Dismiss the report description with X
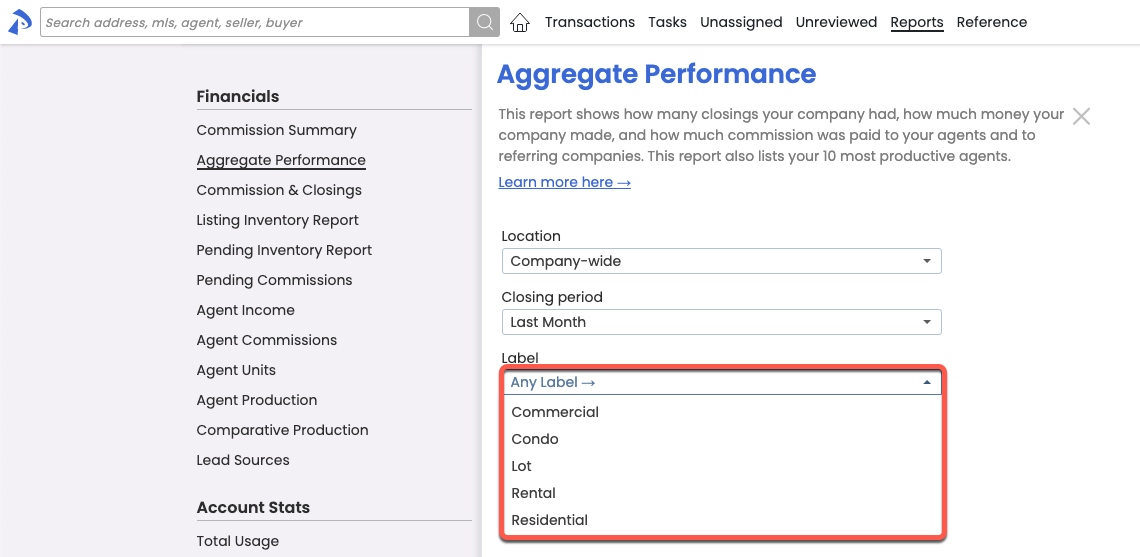The image size is (1140, 557). pos(1081,116)
